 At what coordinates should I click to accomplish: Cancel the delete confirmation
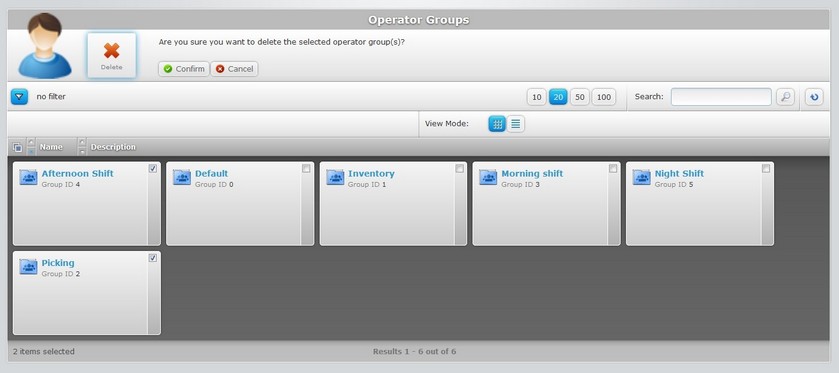[234, 69]
